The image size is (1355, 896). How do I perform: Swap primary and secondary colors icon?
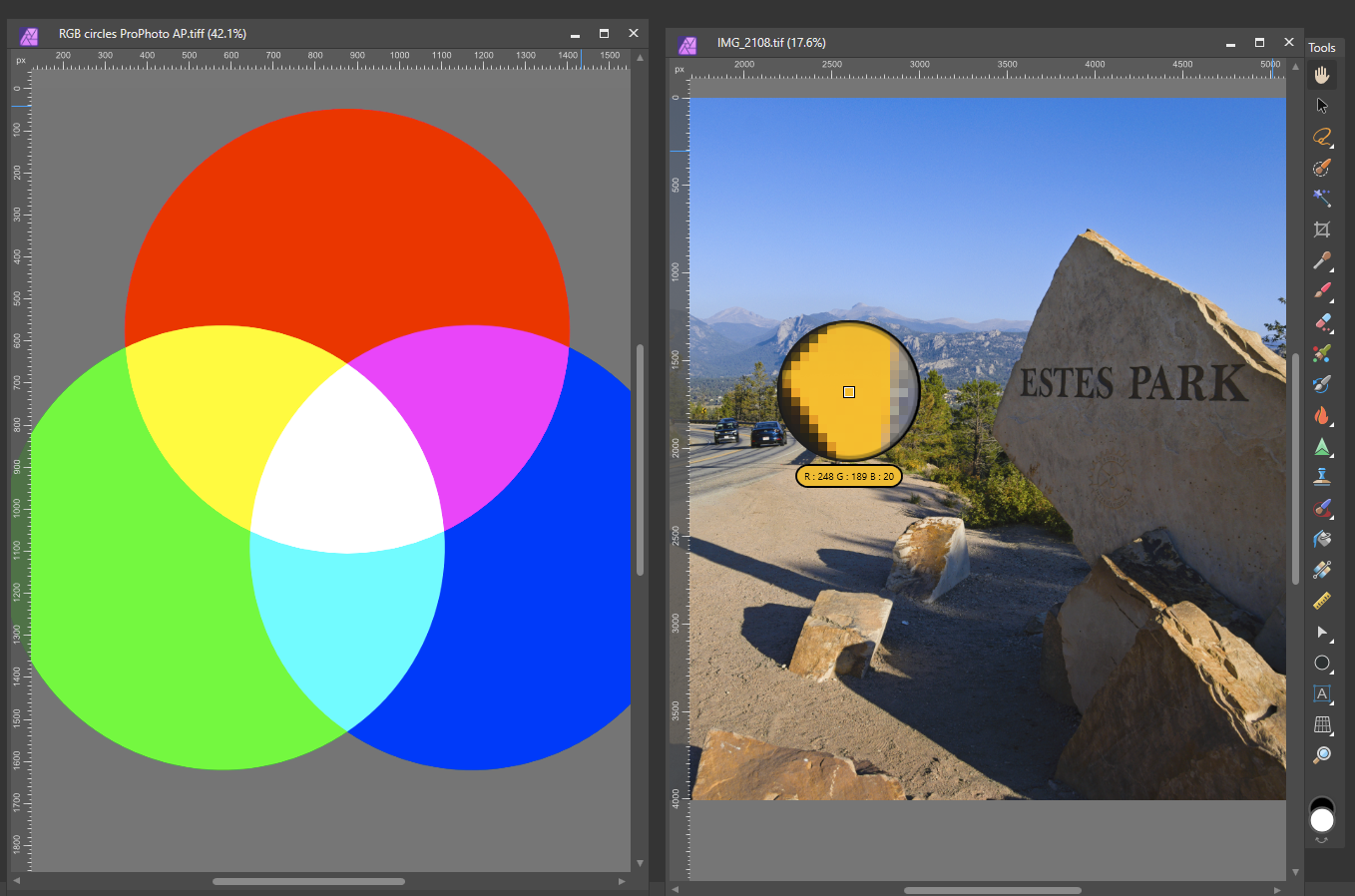click(1322, 840)
